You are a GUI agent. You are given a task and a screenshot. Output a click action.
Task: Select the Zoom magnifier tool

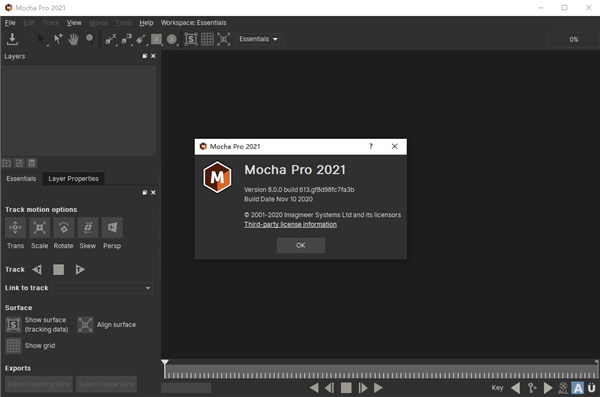point(90,39)
